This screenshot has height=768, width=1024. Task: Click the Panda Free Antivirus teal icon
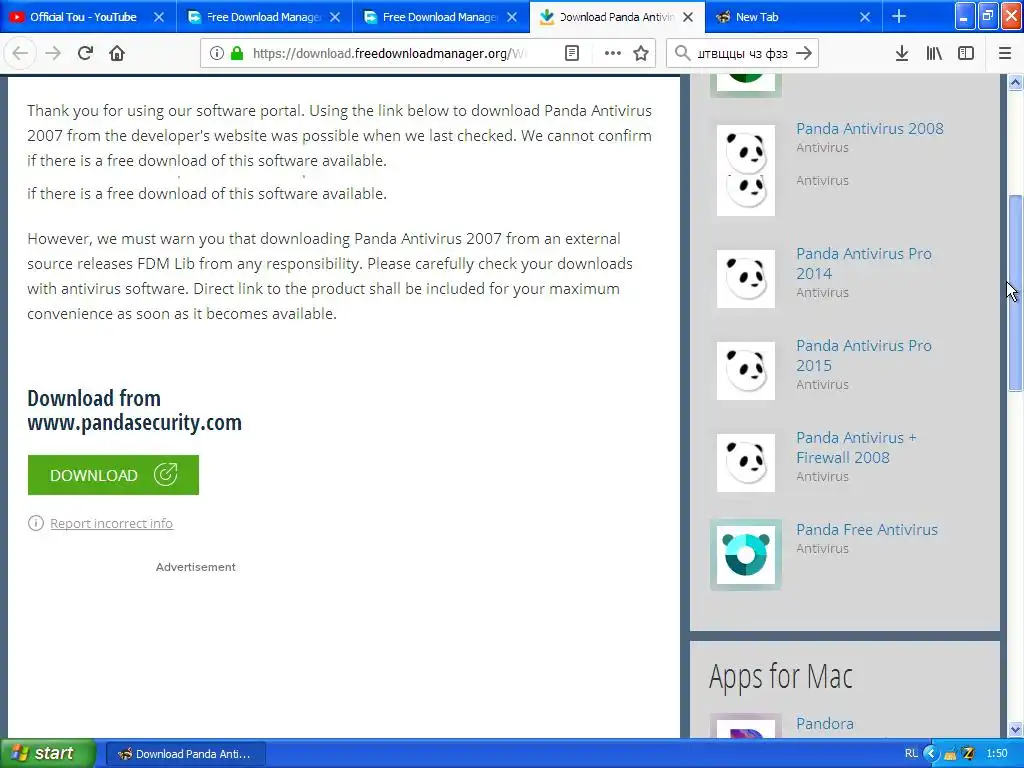point(746,555)
